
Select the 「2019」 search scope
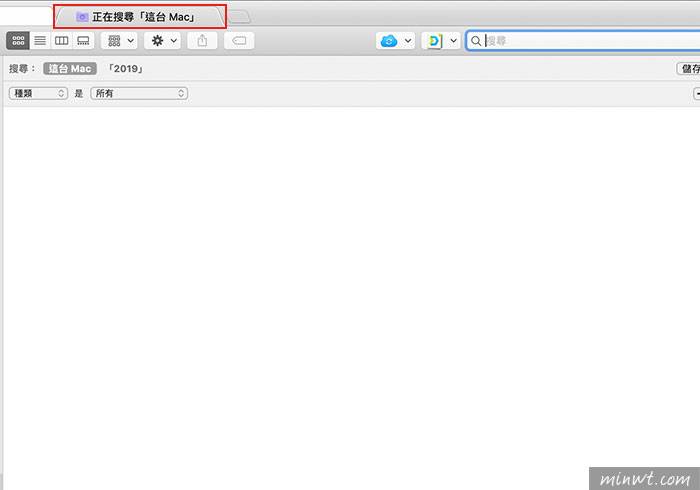(125, 69)
